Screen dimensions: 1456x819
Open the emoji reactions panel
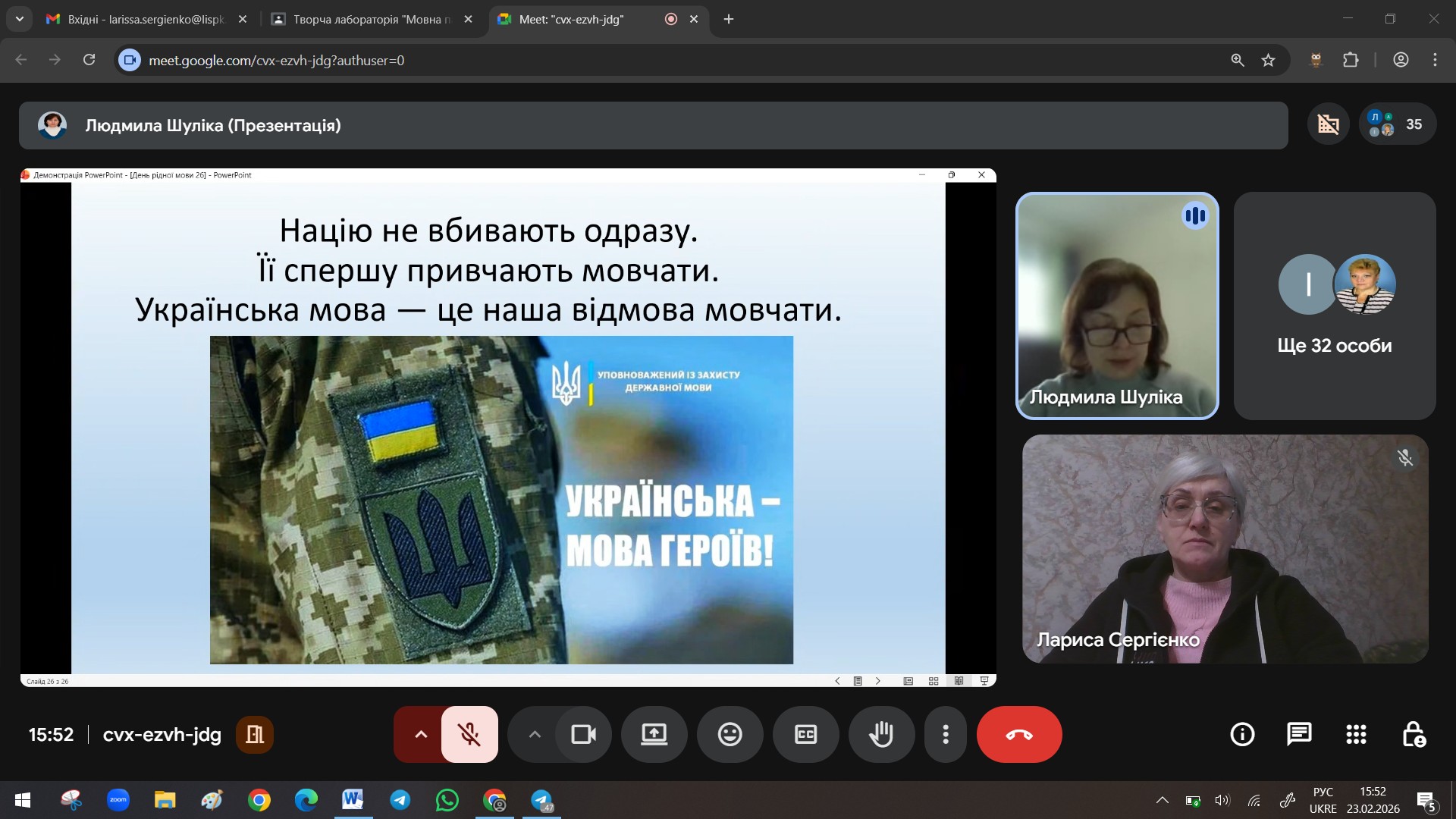click(730, 734)
